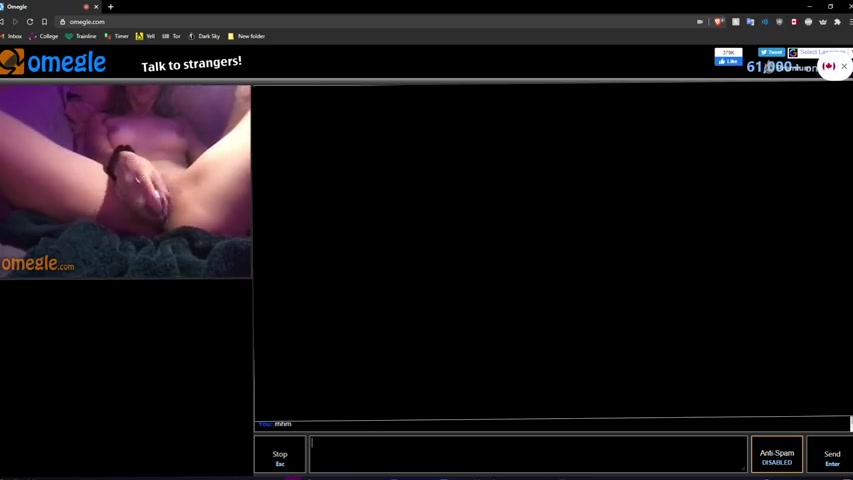Click the browser Forward arrow

[15, 22]
